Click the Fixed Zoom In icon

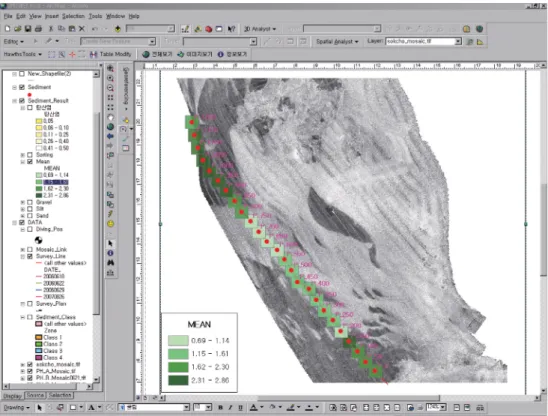(x=110, y=98)
